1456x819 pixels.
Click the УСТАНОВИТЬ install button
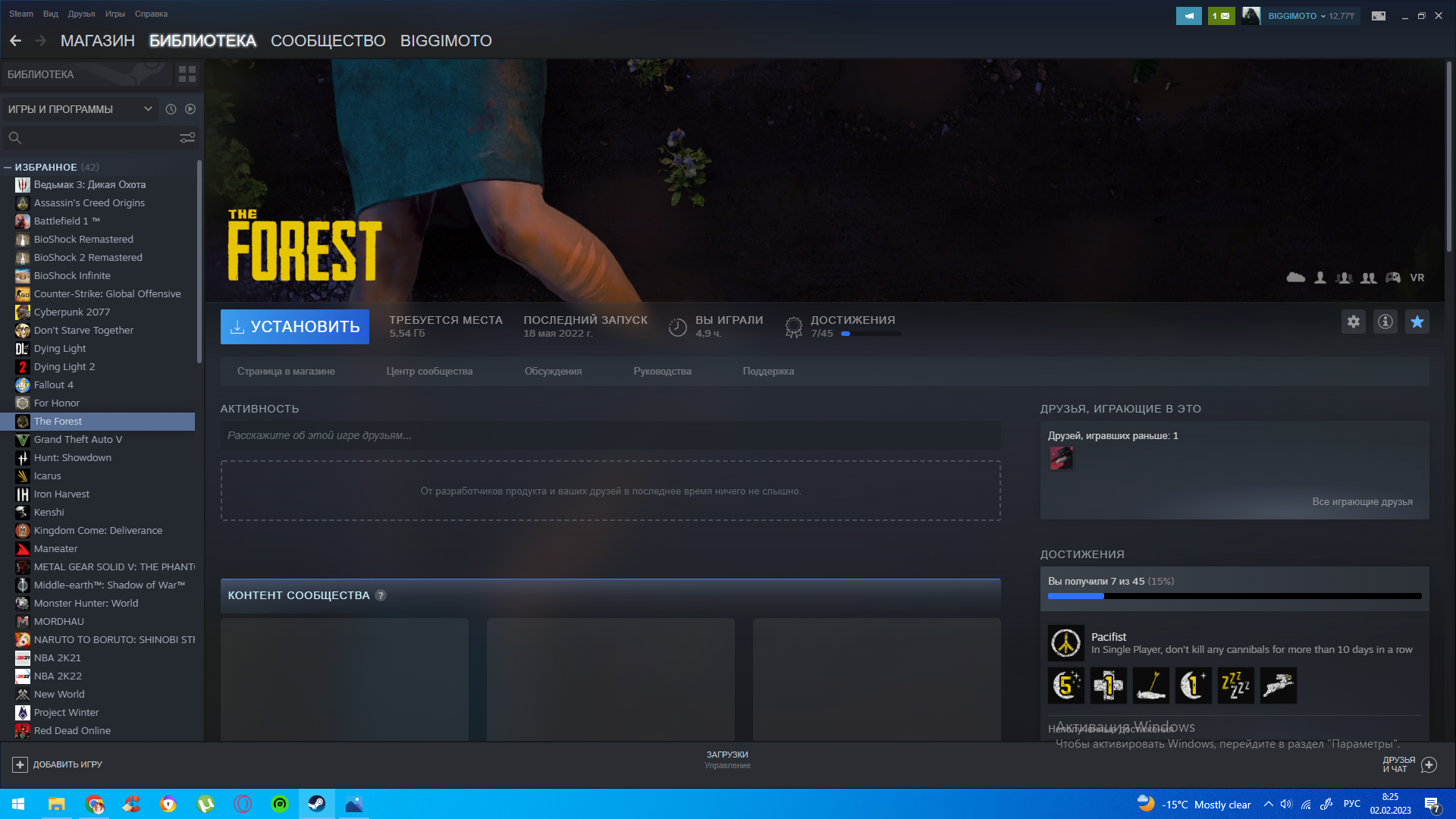pyautogui.click(x=295, y=327)
